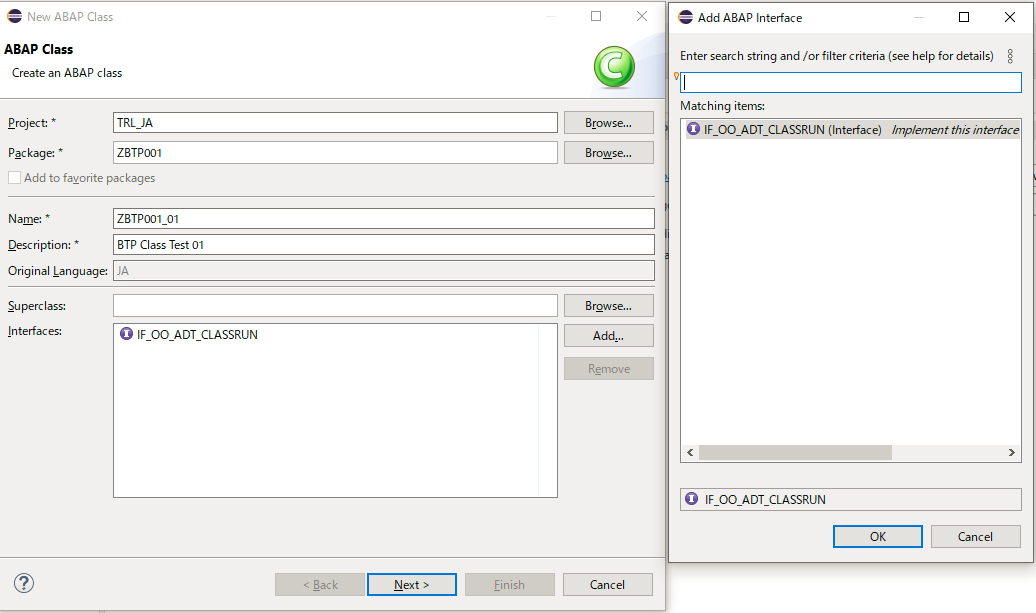Screen dimensions: 1036x613
Task: Open filter options with the vertical dots icon
Action: pos(1010,56)
